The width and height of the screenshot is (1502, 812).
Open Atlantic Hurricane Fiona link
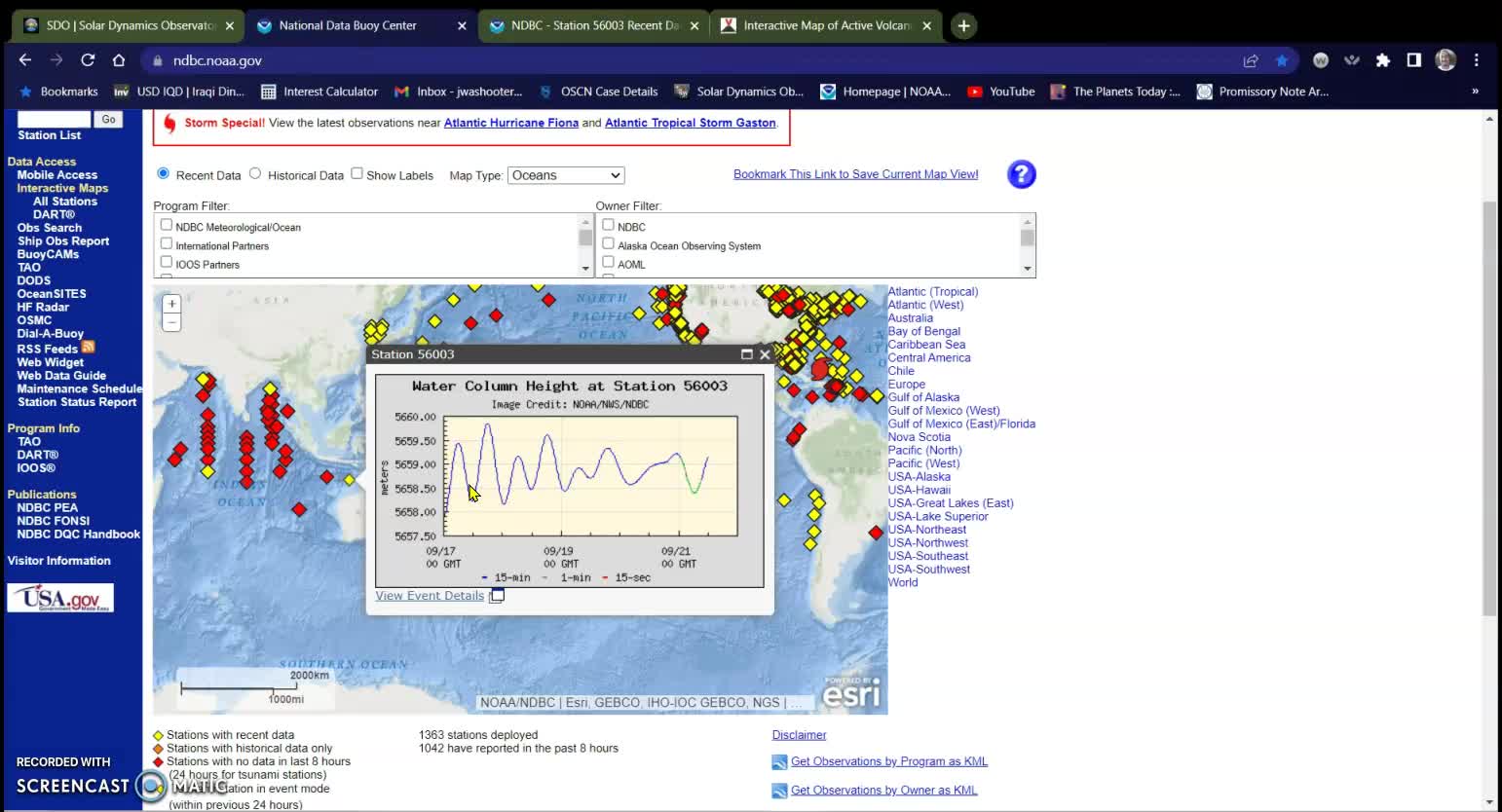pos(511,123)
